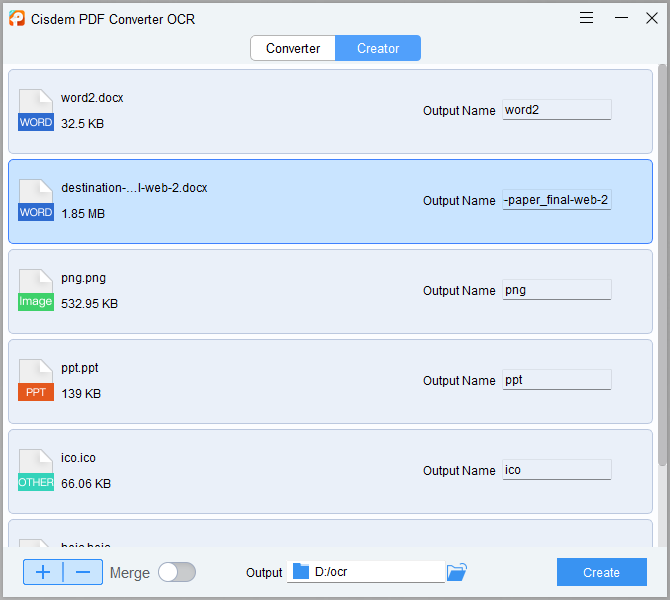Edit the Output Name field containing word2
Screen dimensions: 670x600
coord(557,110)
